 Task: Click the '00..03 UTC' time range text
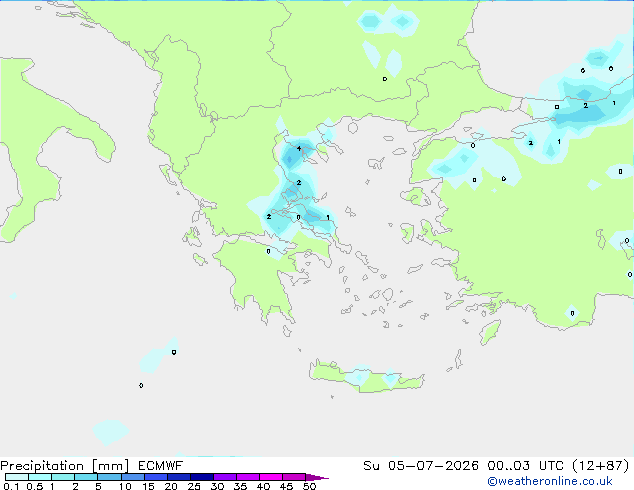[x=525, y=466]
